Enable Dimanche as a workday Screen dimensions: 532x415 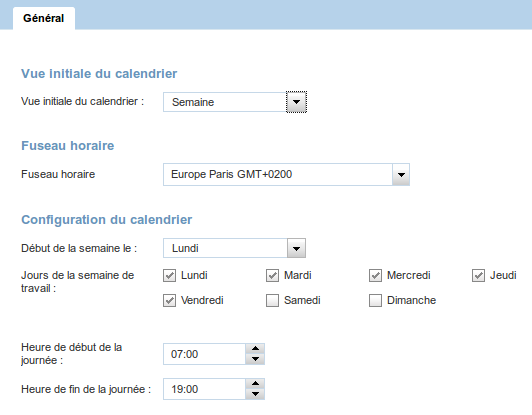click(x=375, y=301)
